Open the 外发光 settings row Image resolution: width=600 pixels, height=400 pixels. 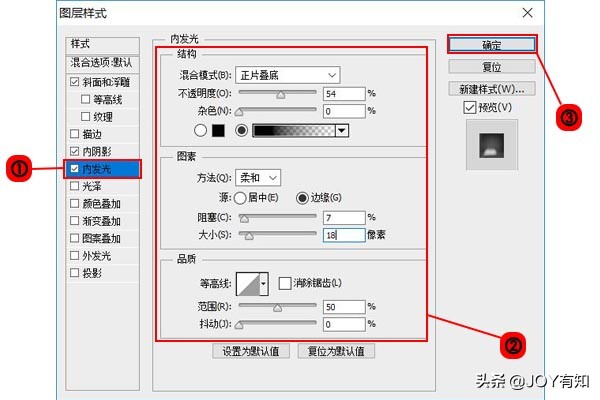coord(97,255)
